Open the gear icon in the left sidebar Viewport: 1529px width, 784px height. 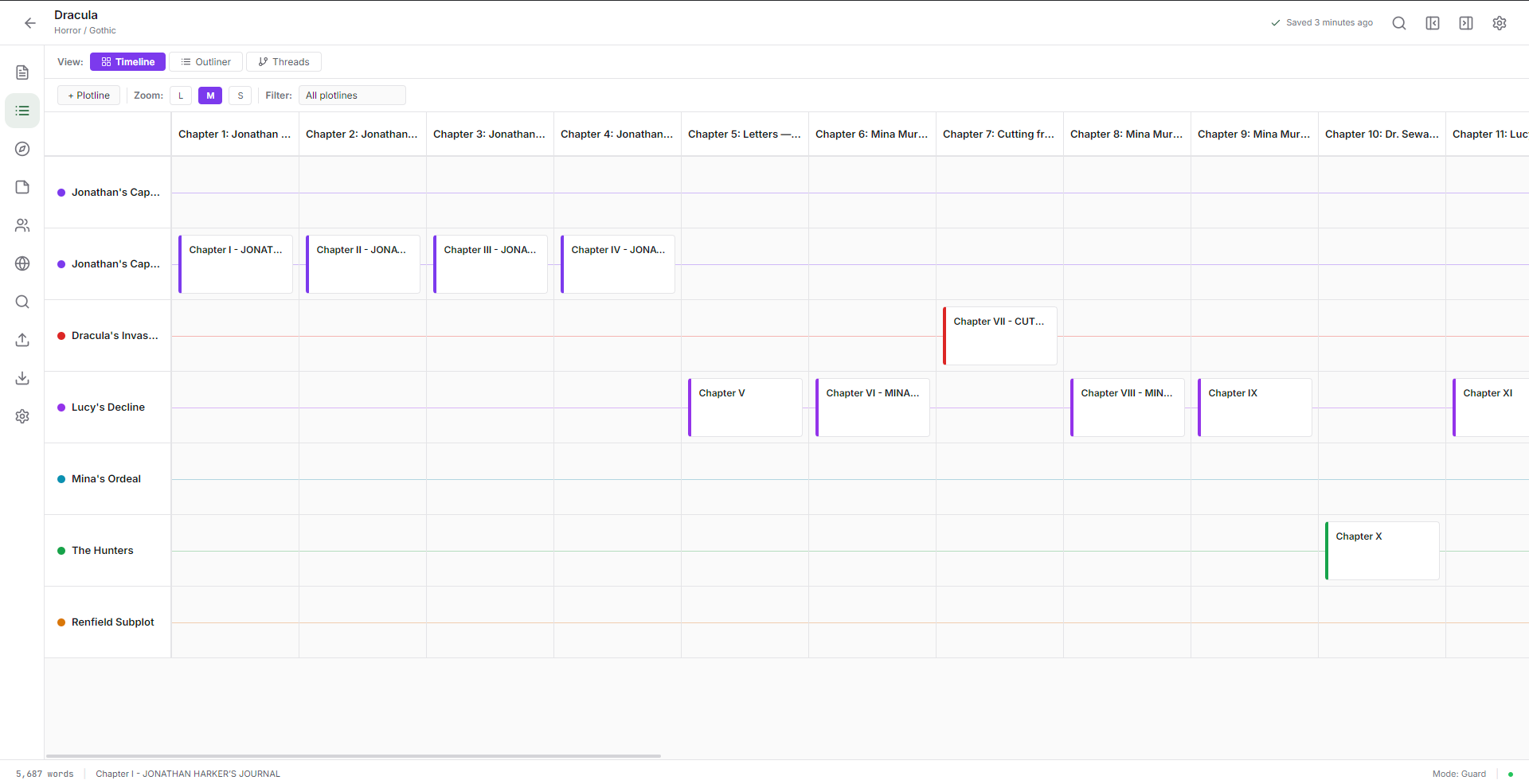(x=22, y=416)
